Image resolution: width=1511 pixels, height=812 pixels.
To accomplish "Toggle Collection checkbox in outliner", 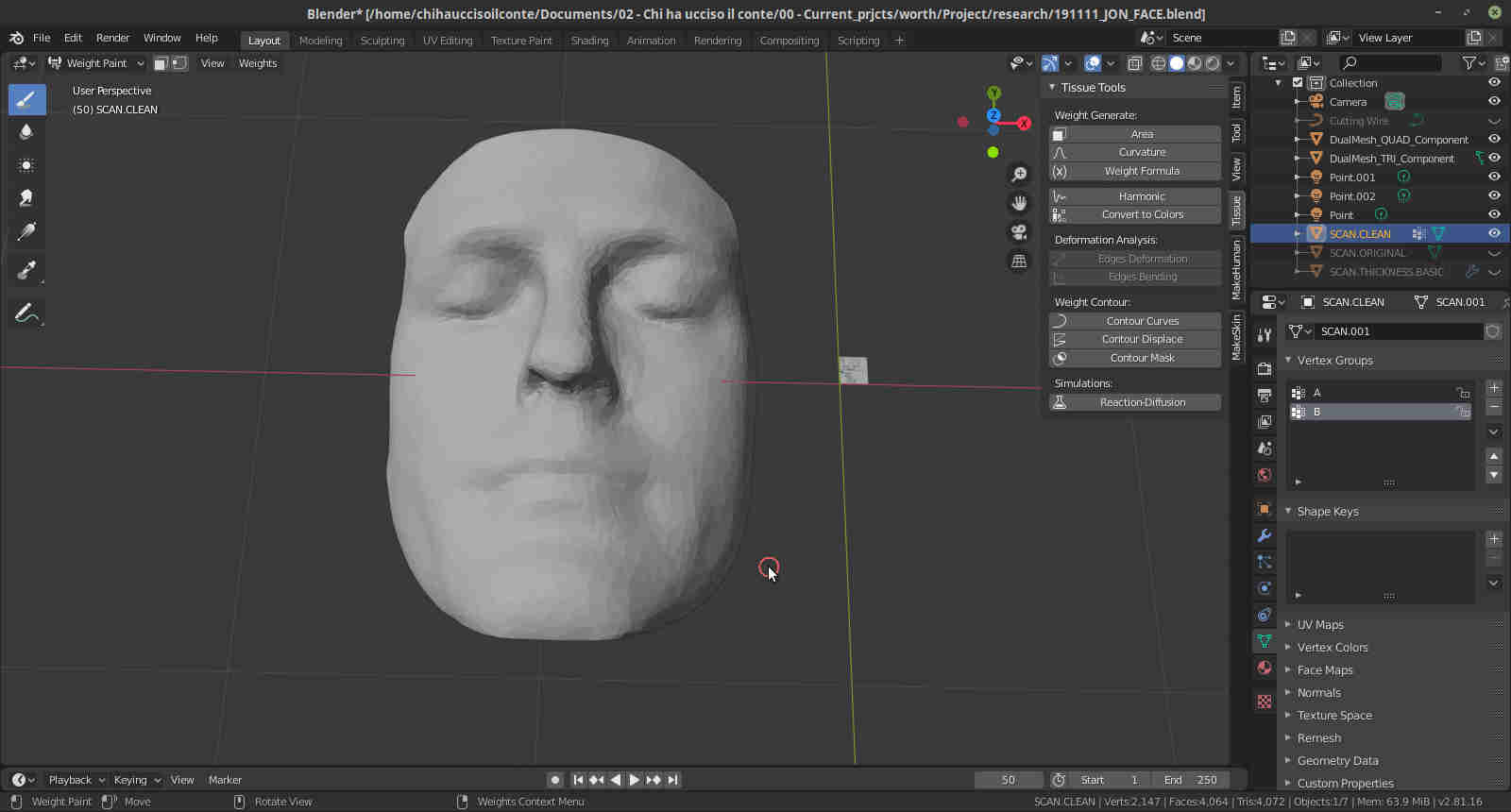I will point(1298,82).
